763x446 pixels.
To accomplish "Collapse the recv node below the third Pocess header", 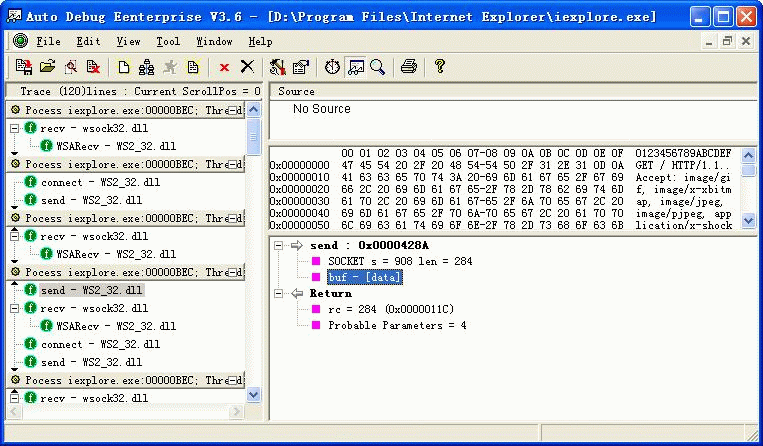I will pyautogui.click(x=15, y=236).
